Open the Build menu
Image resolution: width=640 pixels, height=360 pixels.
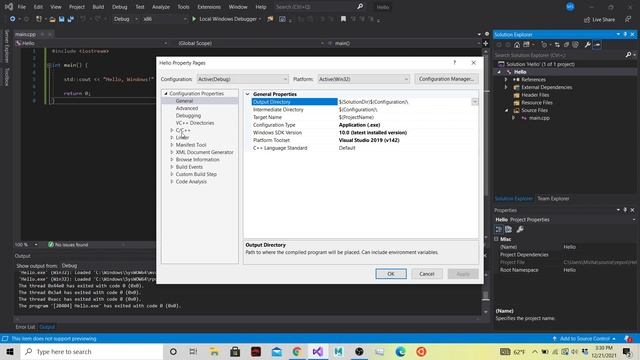[x=98, y=7]
